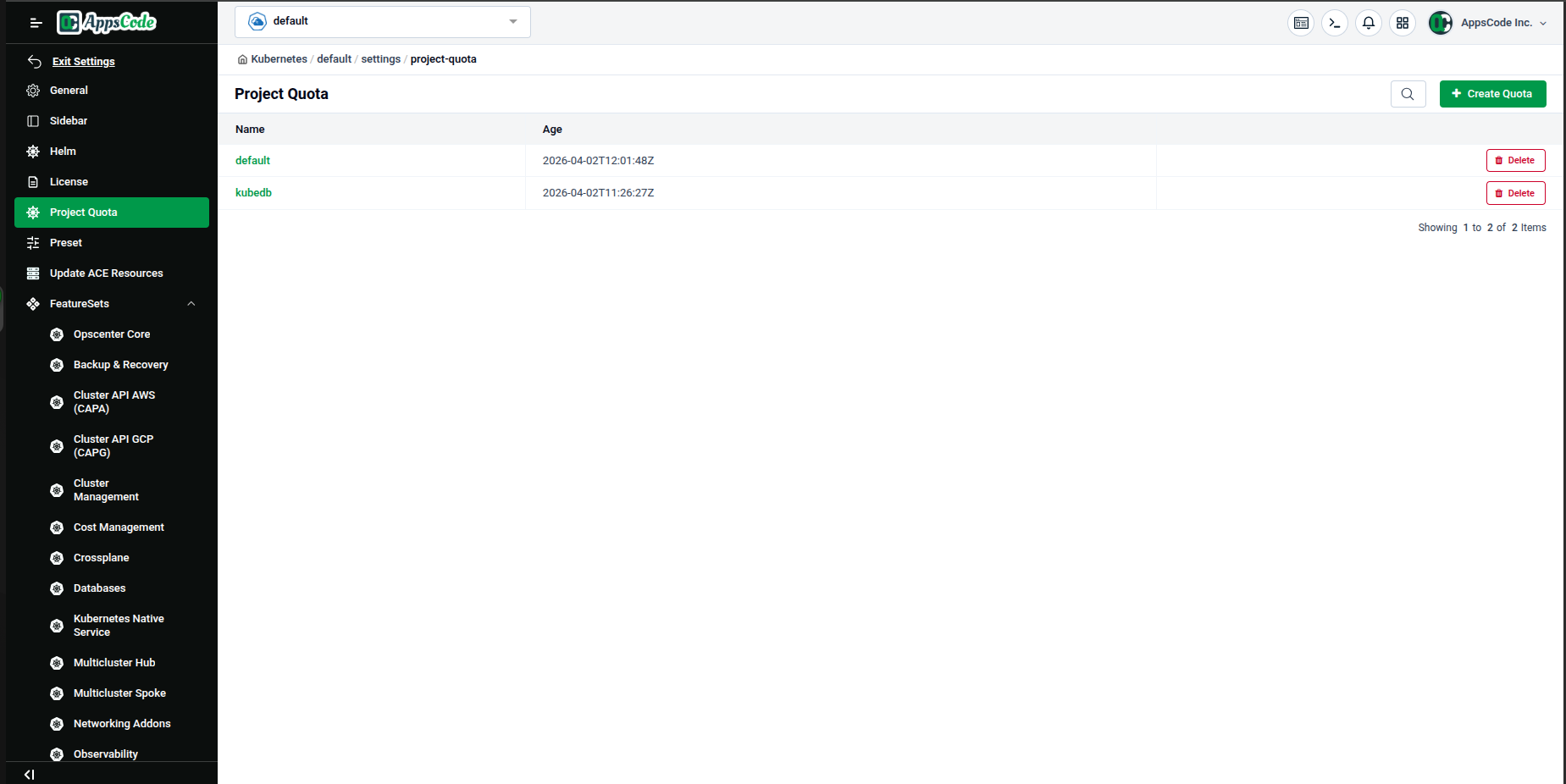Click the settings breadcrumb link
The image size is (1566, 784).
pyautogui.click(x=380, y=58)
